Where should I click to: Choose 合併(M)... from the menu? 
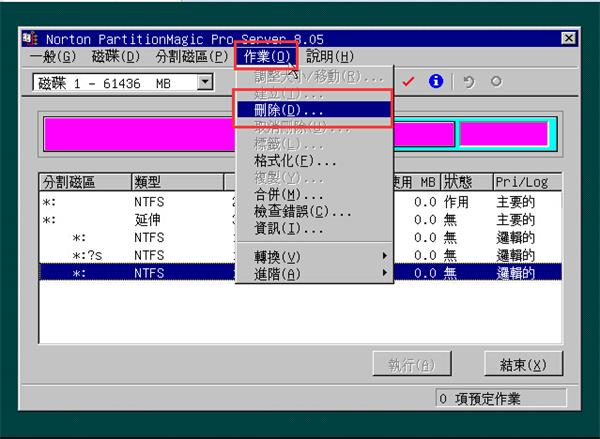[314, 194]
